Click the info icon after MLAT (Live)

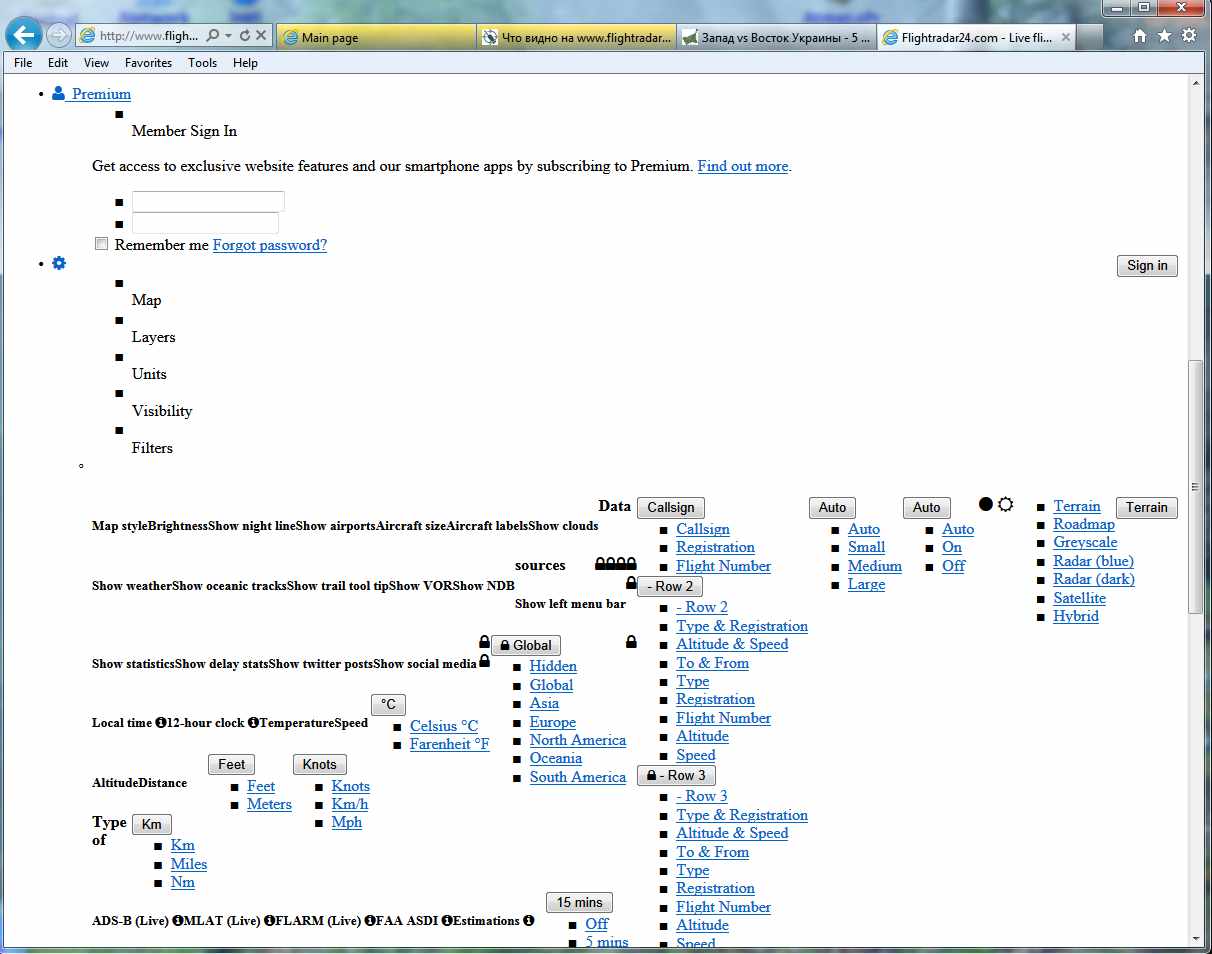tap(269, 921)
